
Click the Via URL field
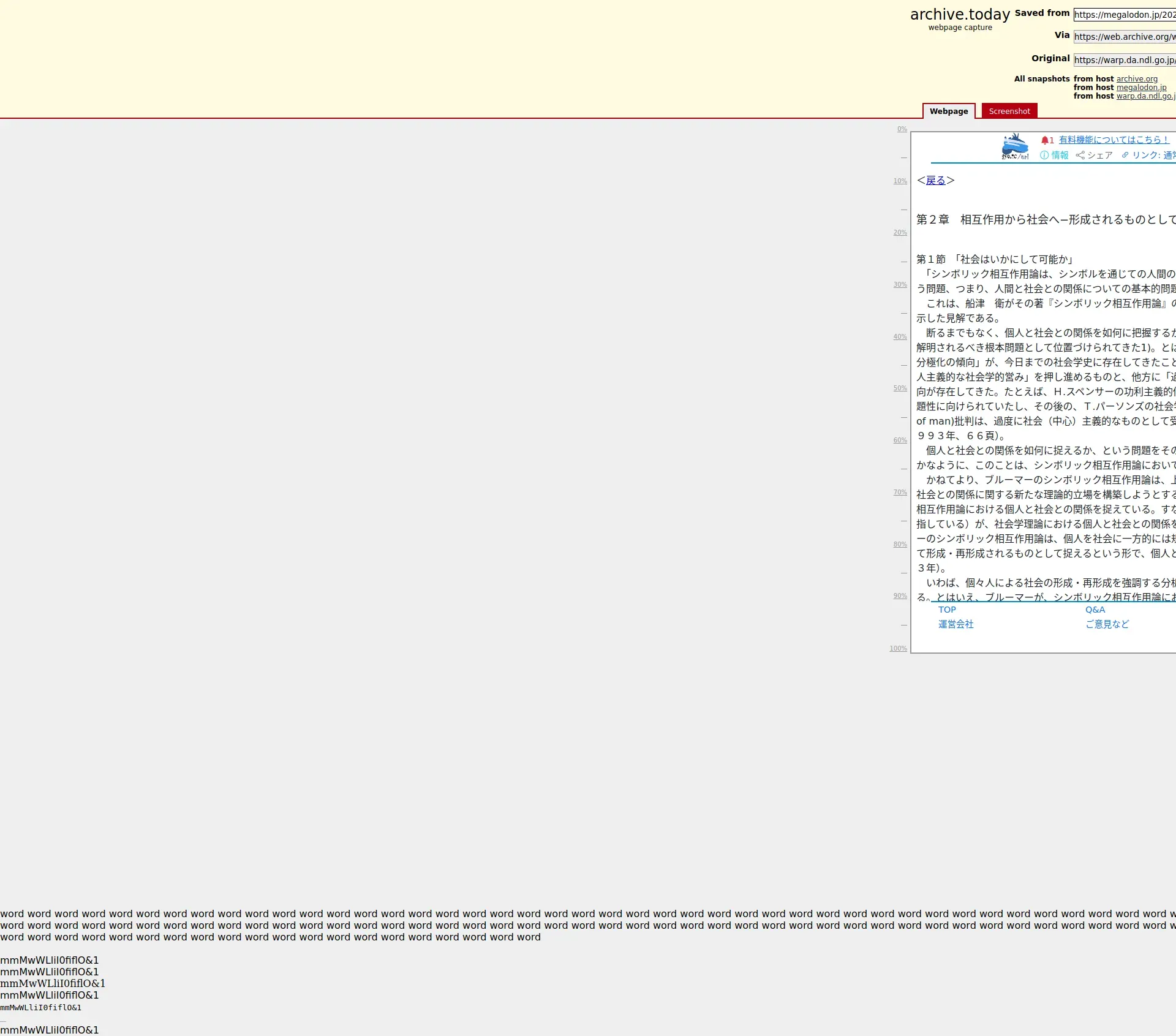[1125, 37]
